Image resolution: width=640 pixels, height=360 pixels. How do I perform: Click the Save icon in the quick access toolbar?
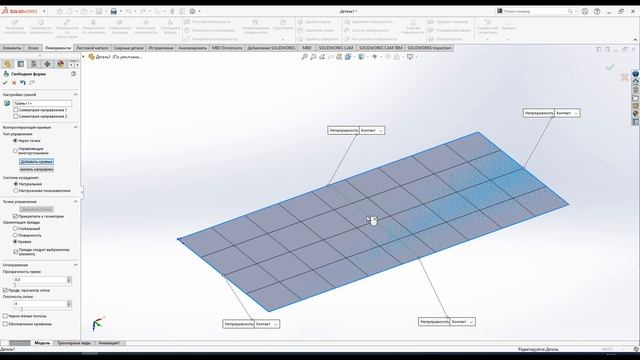tap(99, 11)
